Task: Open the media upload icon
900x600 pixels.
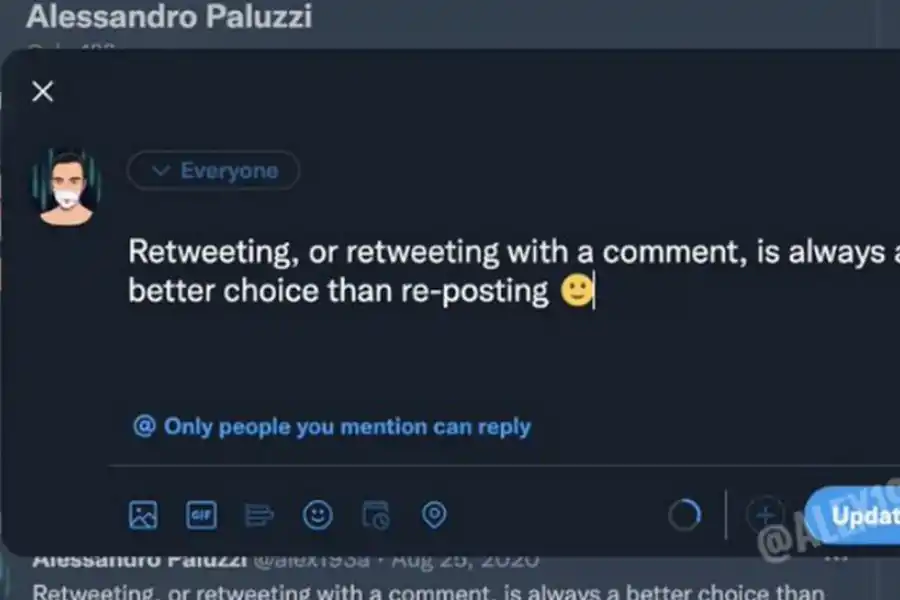Action: 144,515
